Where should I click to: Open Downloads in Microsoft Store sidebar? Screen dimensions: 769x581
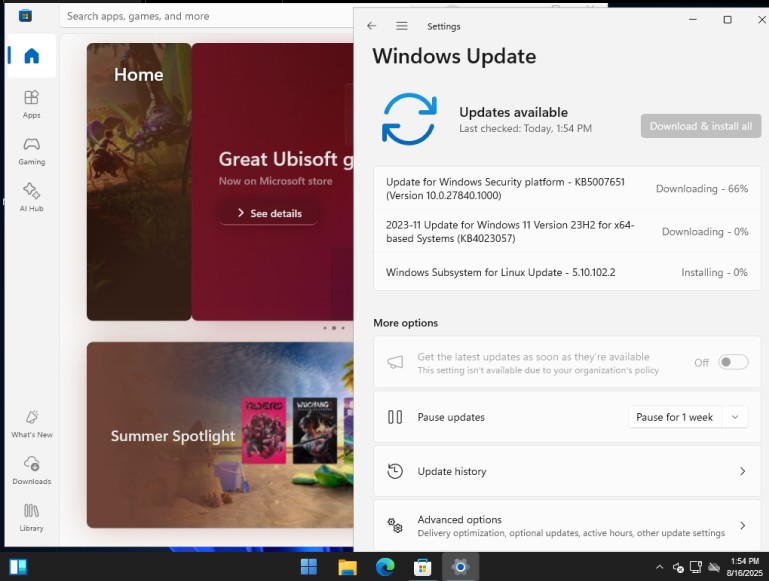coord(31,470)
